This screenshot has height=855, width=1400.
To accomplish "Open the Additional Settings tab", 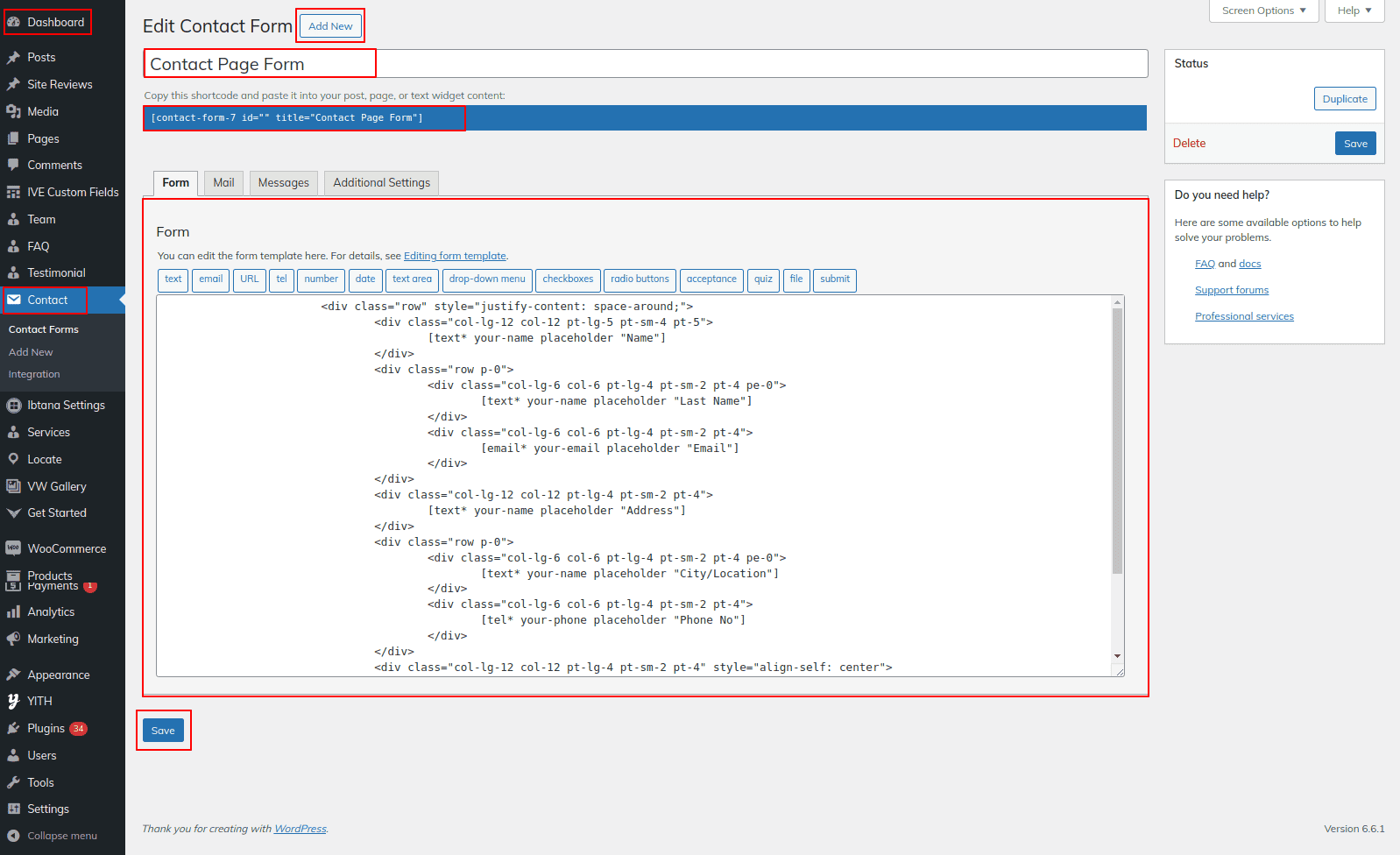I will tap(381, 183).
